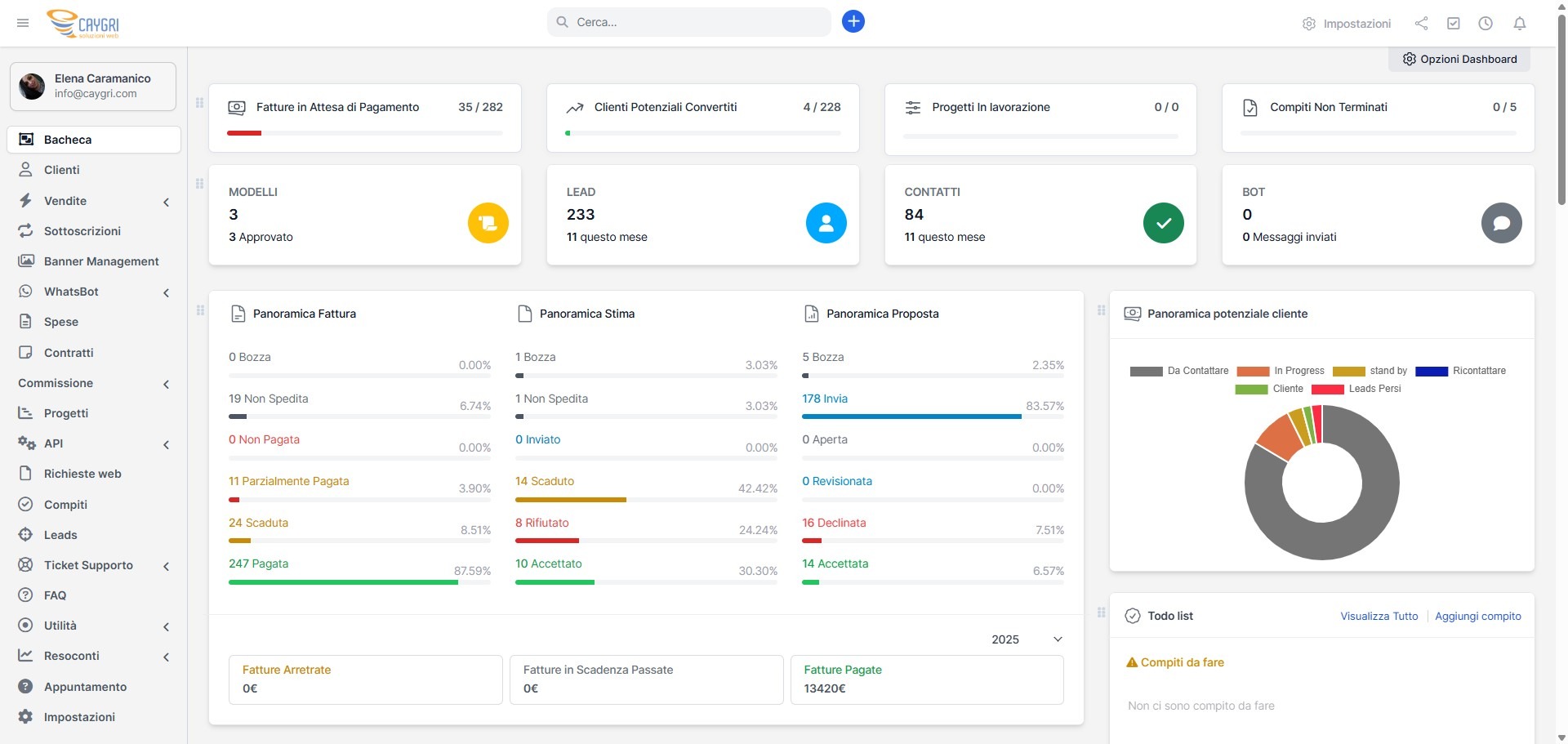Open Clienti in the sidebar
The width and height of the screenshot is (1568, 744).
pyautogui.click(x=62, y=170)
